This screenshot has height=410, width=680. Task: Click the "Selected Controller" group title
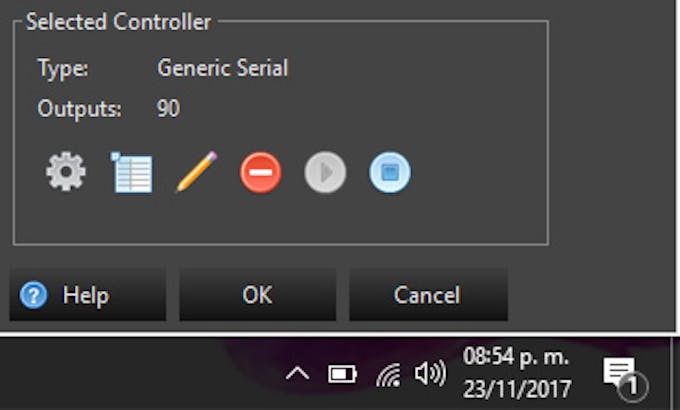pyautogui.click(x=118, y=21)
